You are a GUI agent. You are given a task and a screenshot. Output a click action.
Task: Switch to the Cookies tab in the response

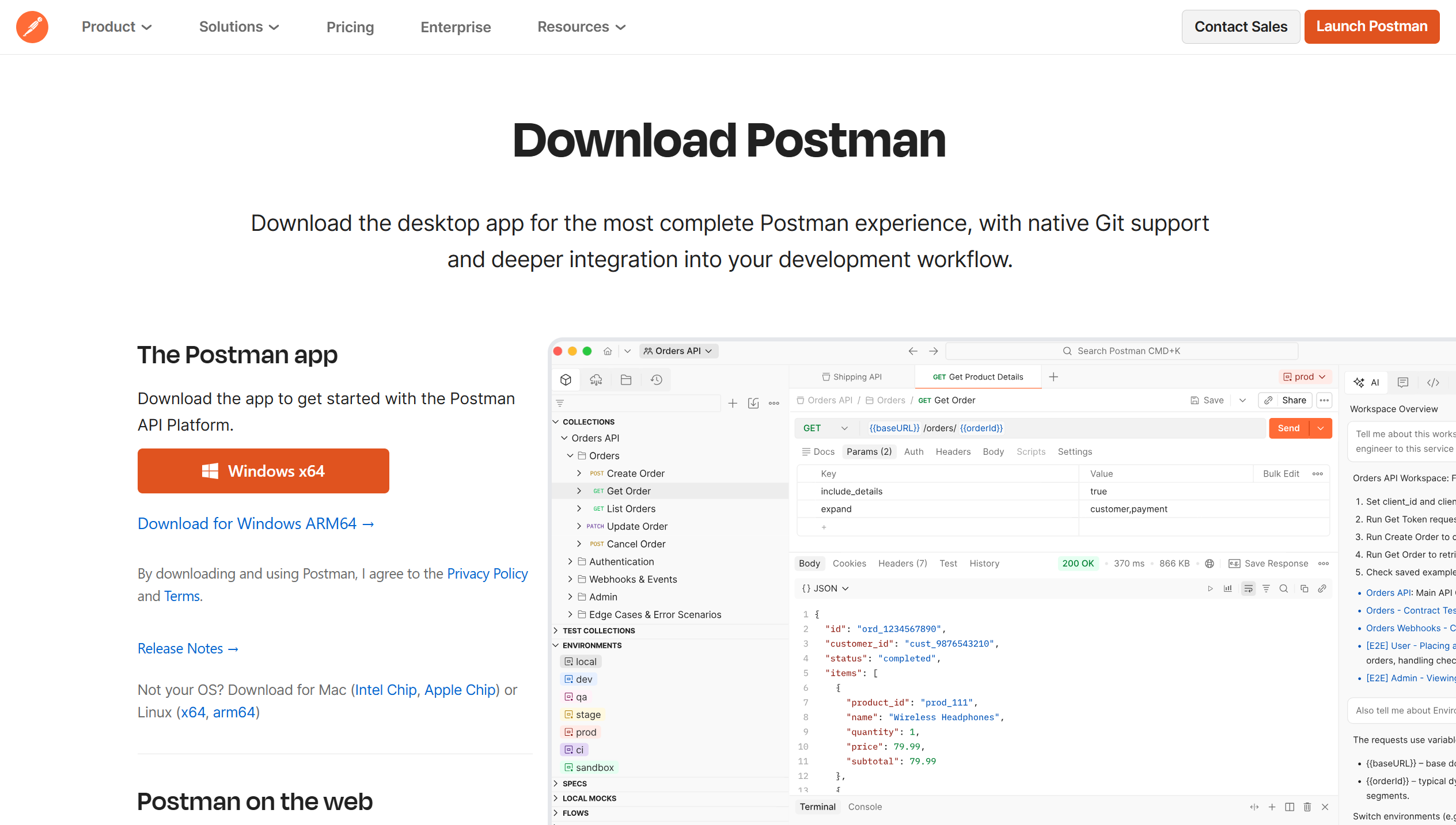point(850,563)
